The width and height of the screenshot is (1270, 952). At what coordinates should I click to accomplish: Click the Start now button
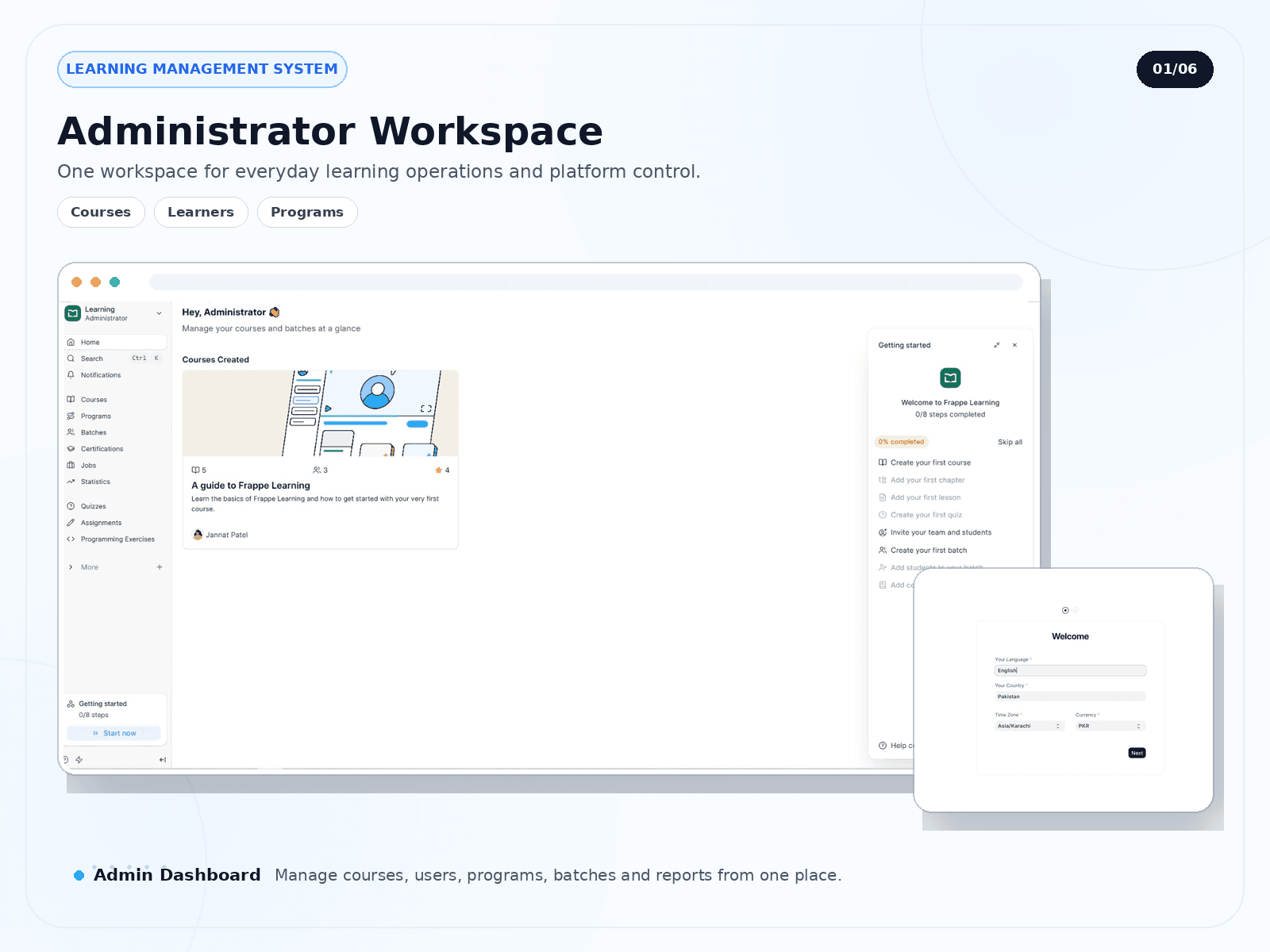[114, 733]
